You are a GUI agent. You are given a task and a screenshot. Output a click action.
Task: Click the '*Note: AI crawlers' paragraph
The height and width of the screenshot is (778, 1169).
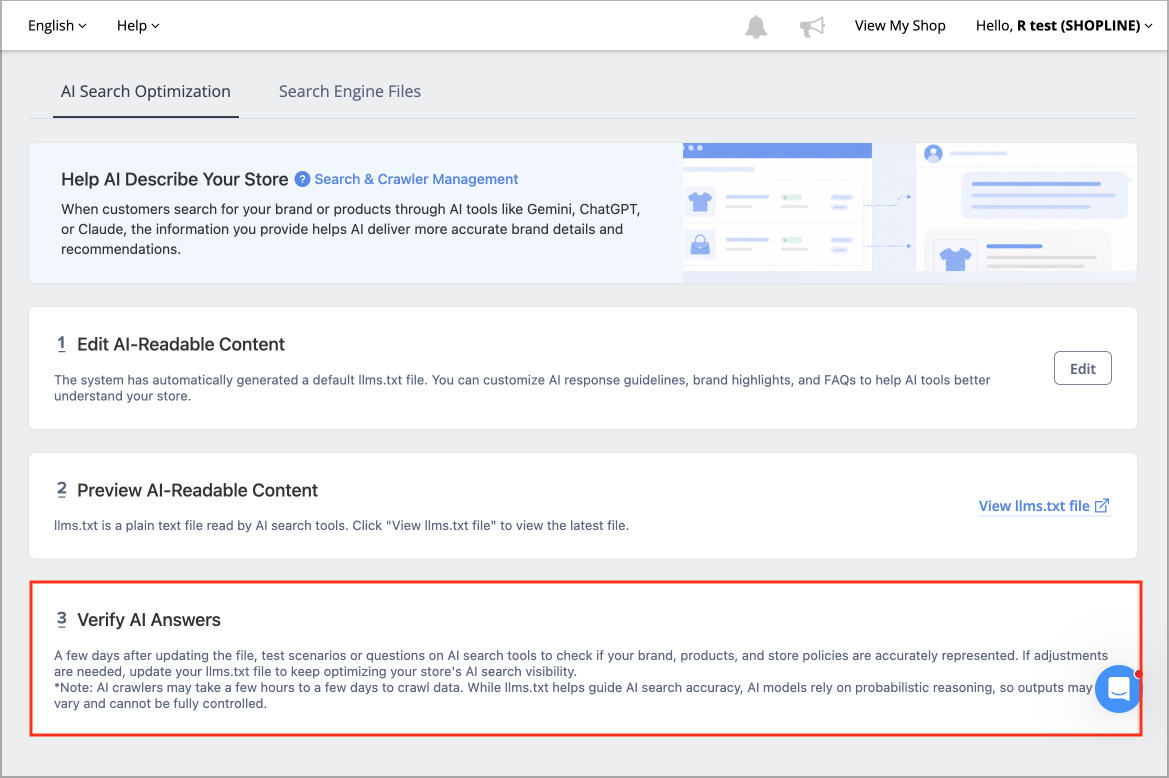(573, 695)
